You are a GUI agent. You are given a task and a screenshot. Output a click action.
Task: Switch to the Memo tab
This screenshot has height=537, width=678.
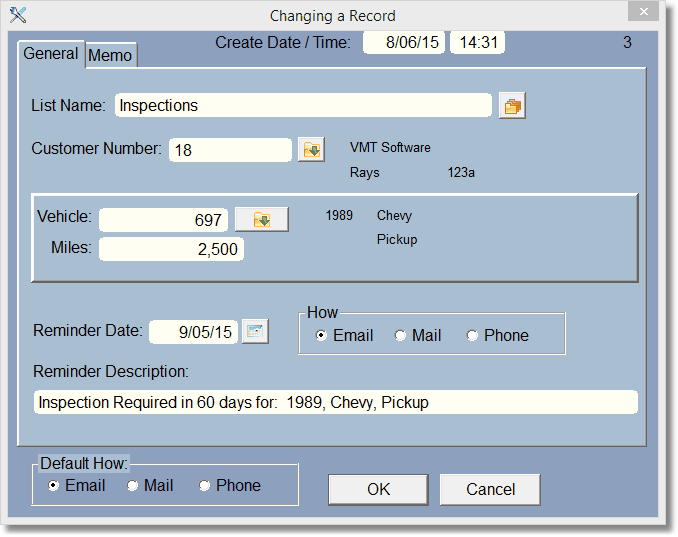pos(110,55)
